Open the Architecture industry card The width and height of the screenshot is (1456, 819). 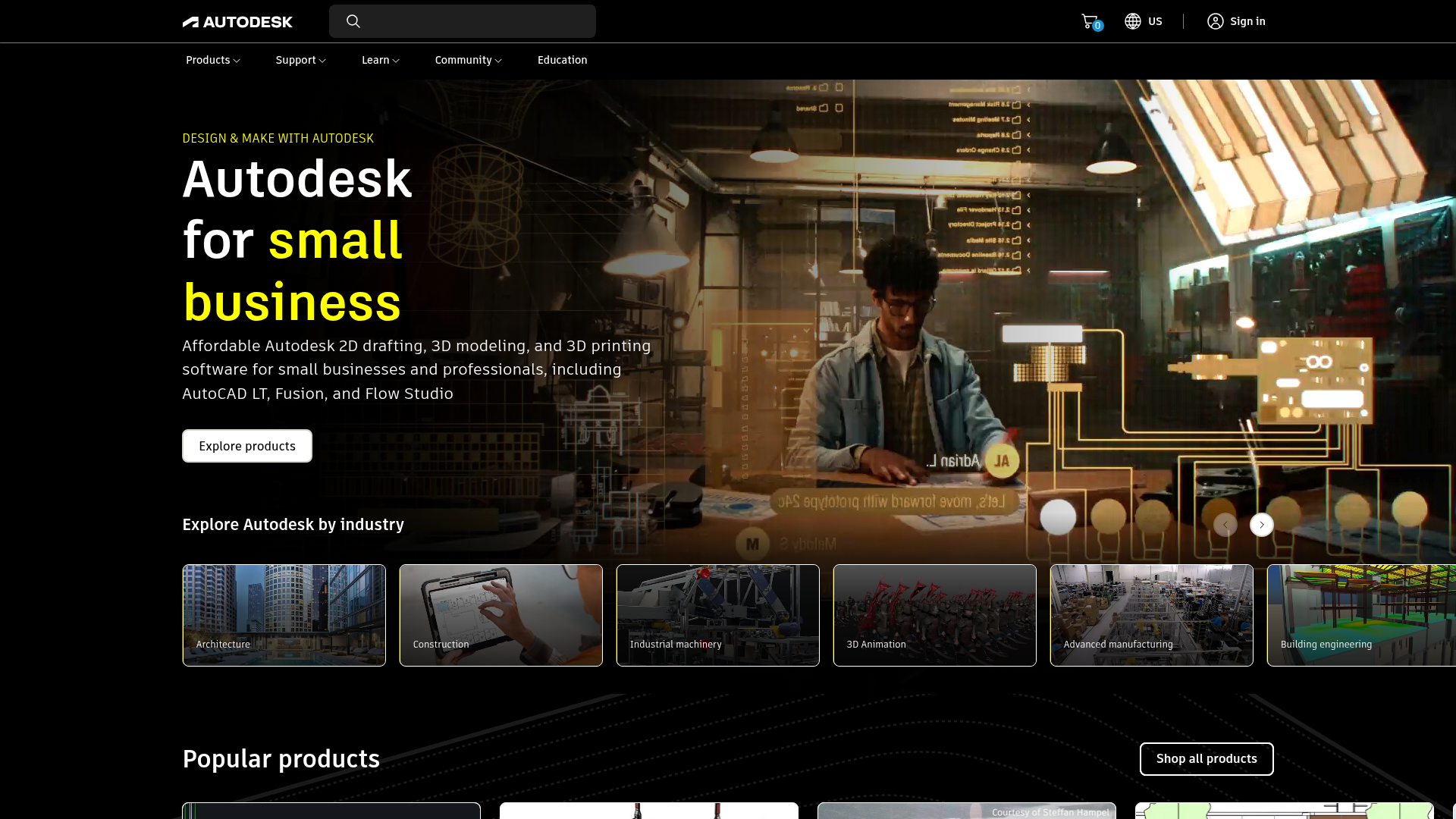[284, 616]
